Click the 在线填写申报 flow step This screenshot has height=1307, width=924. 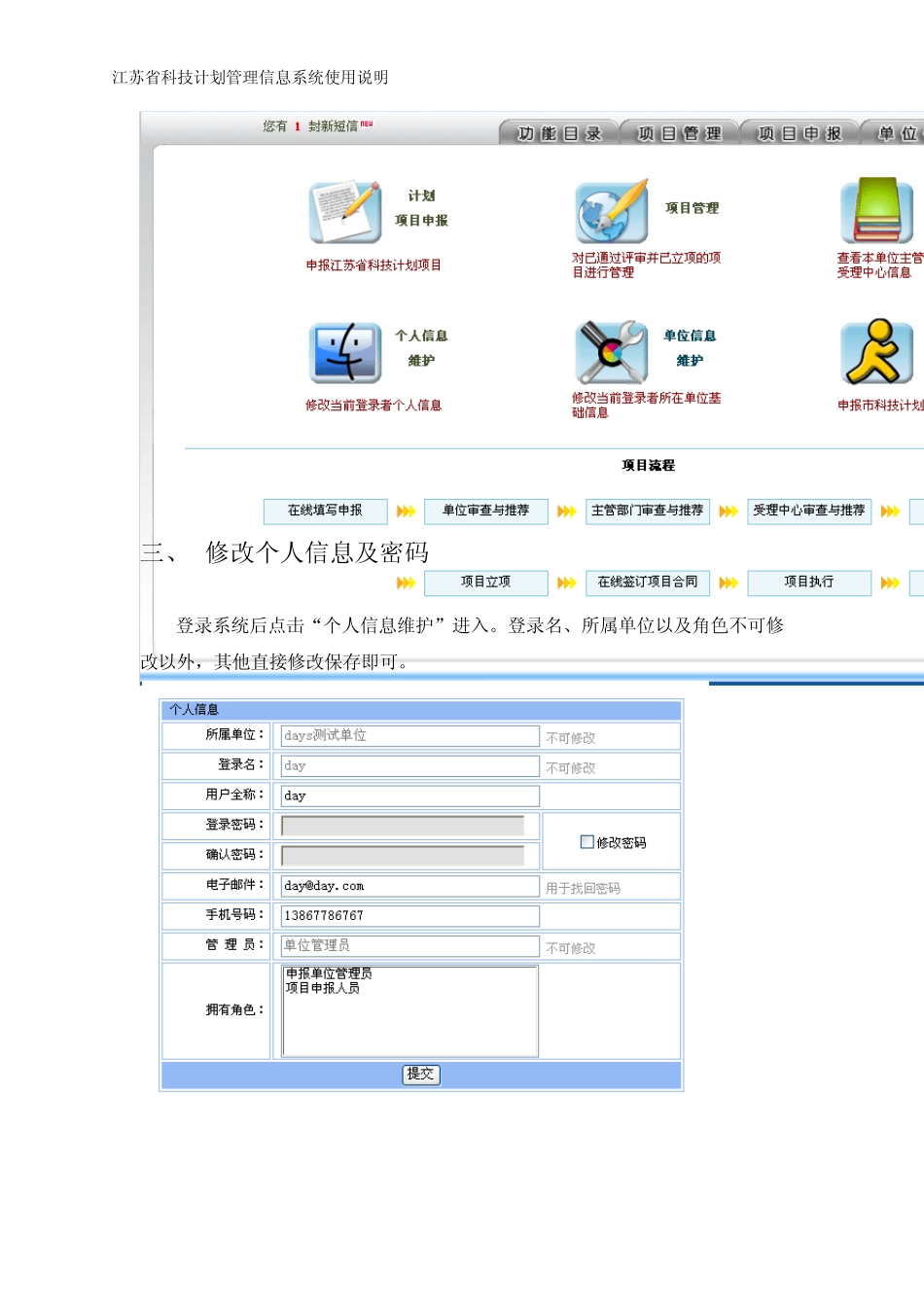pyautogui.click(x=325, y=511)
